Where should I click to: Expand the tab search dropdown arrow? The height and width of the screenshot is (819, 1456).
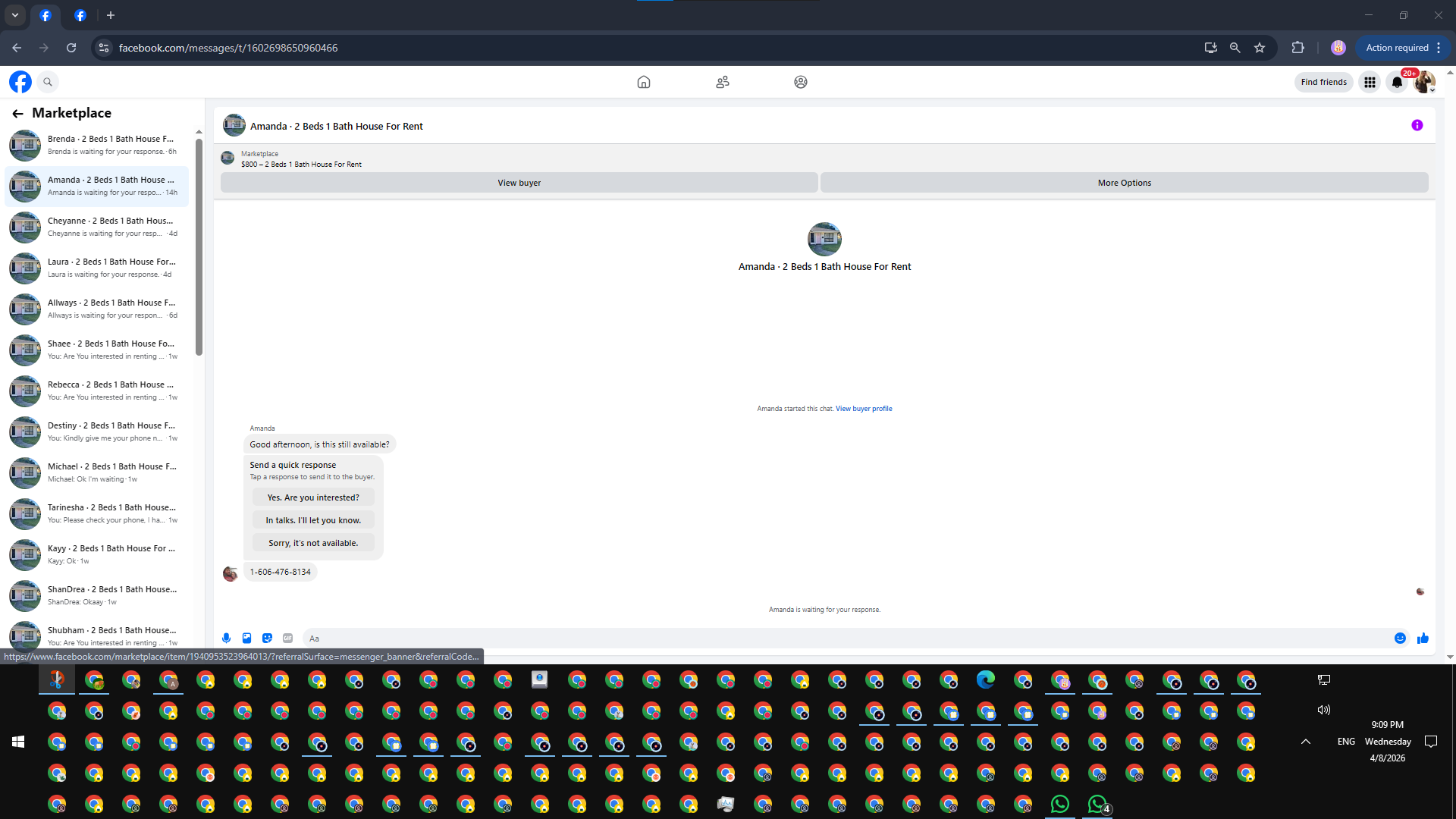point(15,15)
